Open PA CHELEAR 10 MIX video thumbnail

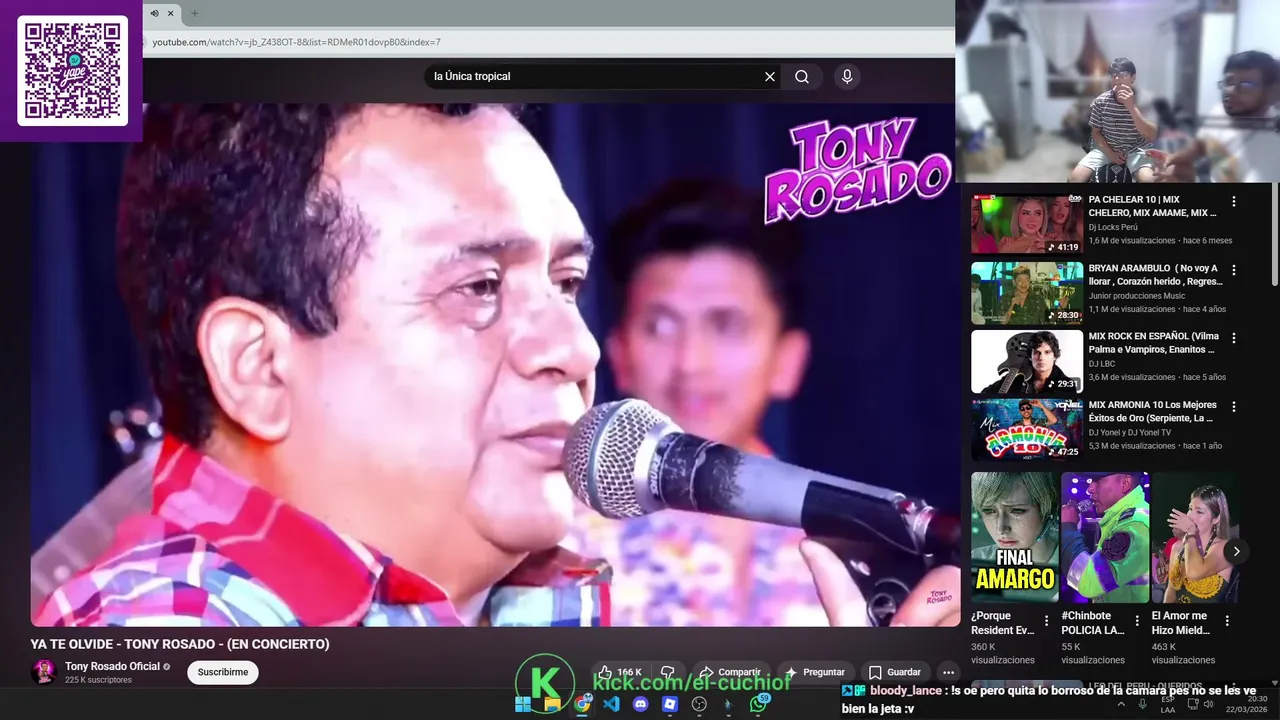[1027, 224]
